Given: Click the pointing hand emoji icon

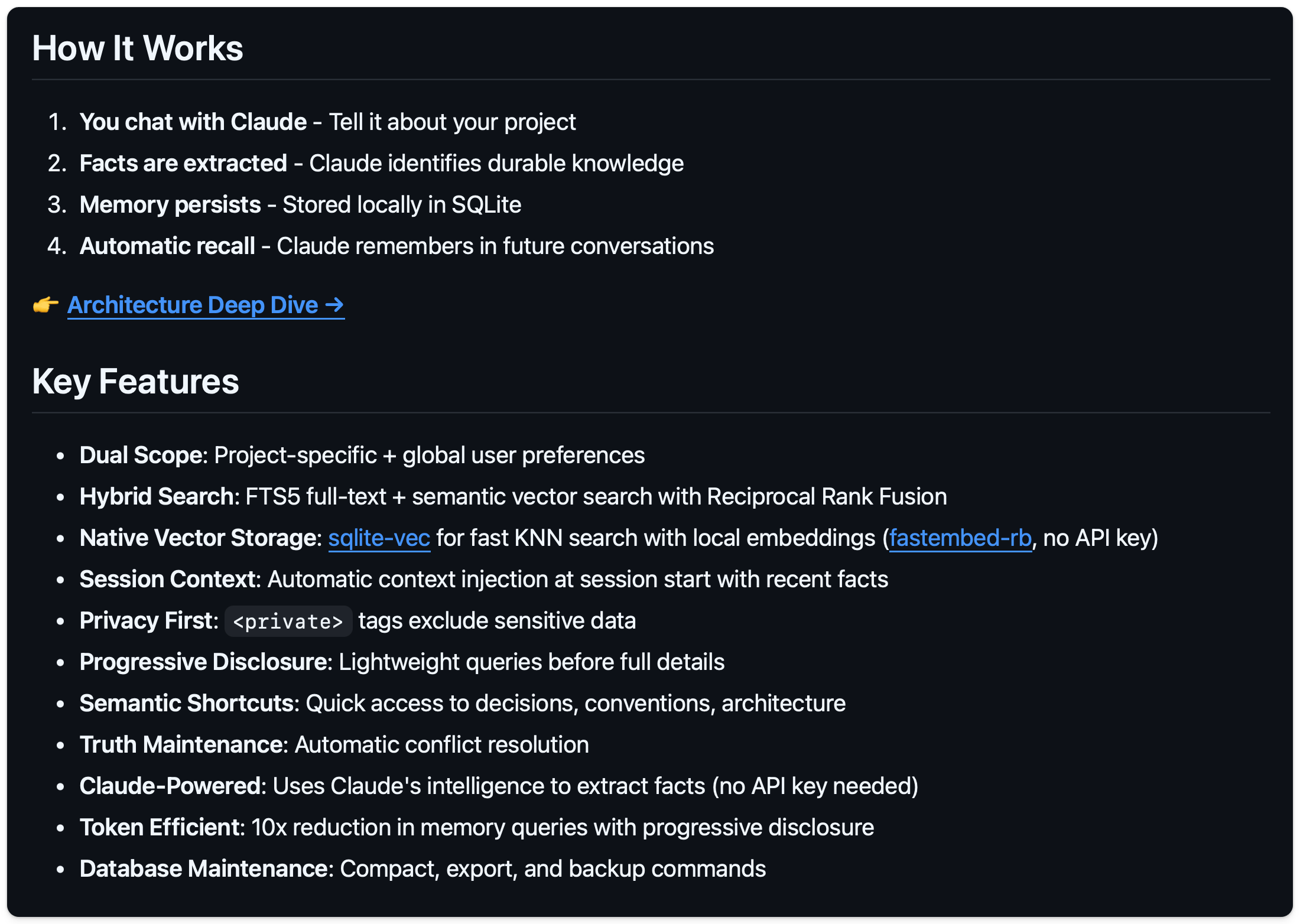Looking at the screenshot, I should (x=45, y=305).
